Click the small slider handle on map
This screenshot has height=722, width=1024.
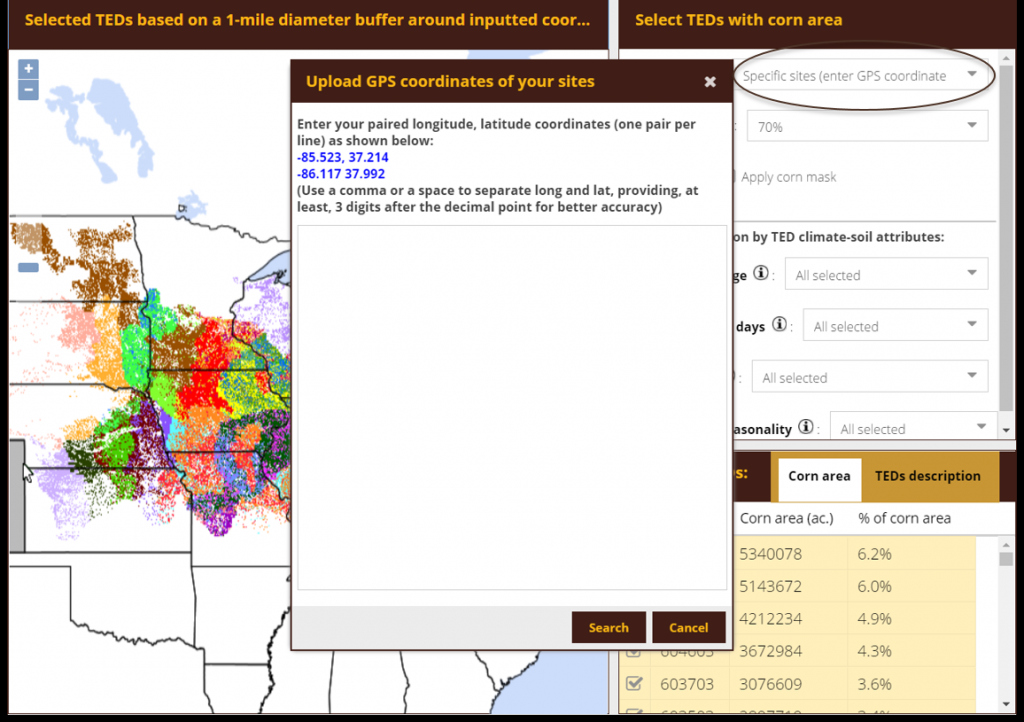pos(28,267)
